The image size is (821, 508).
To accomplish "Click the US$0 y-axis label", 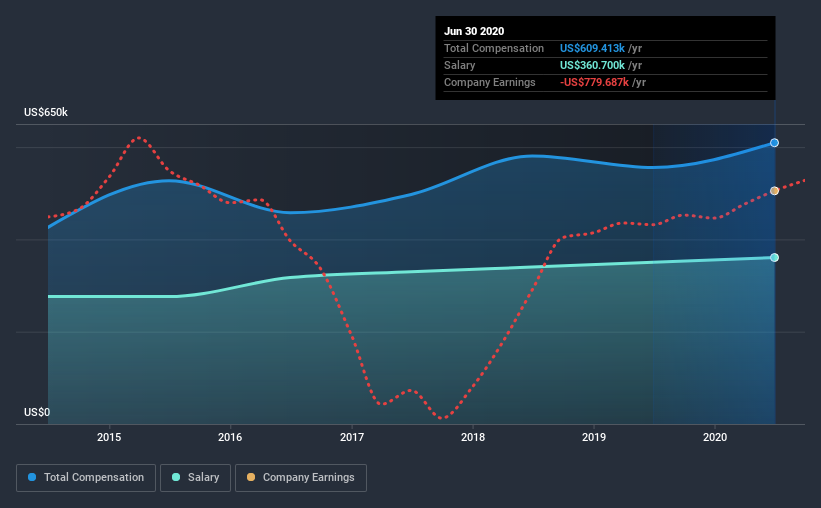I will pyautogui.click(x=37, y=413).
